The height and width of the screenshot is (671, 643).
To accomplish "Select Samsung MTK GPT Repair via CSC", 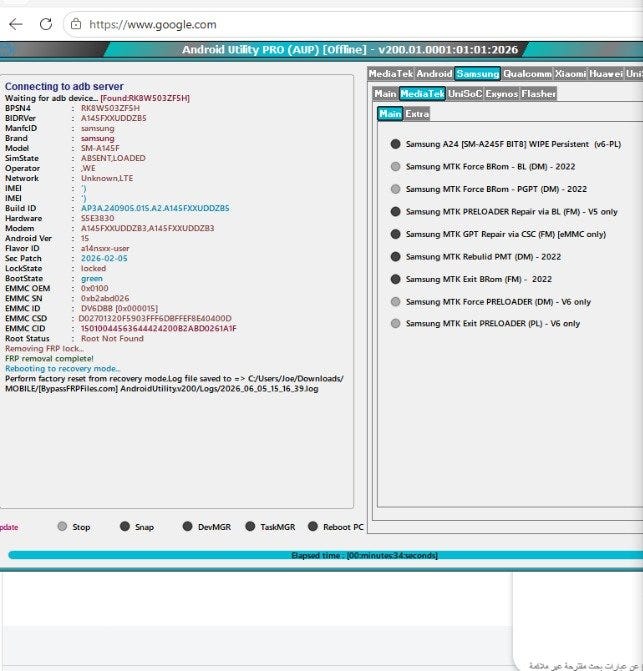I will [498, 235].
